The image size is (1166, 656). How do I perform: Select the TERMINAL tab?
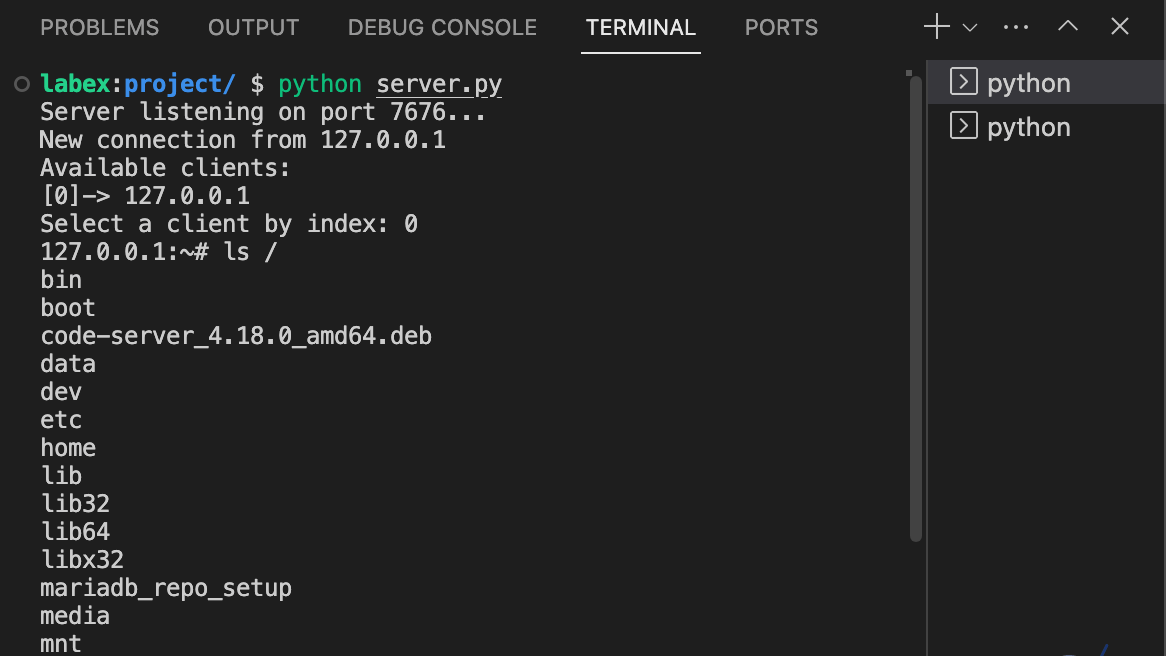(641, 28)
